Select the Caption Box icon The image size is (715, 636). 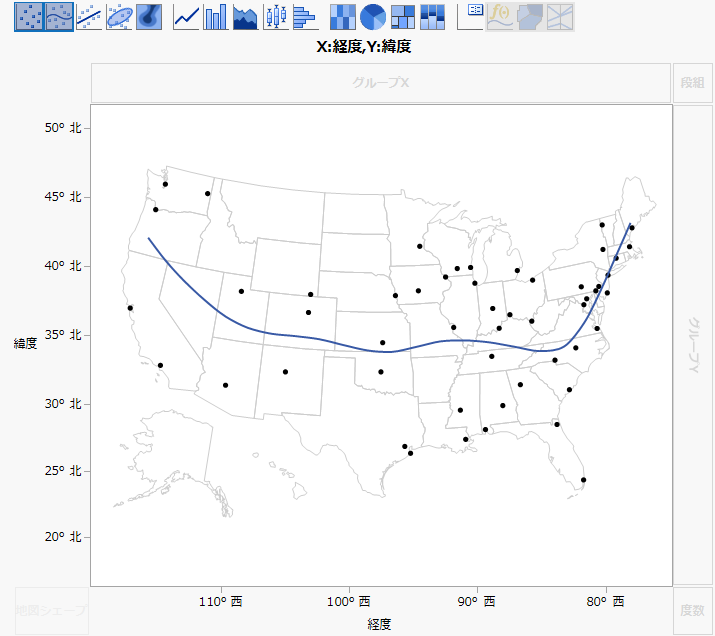pyautogui.click(x=470, y=17)
